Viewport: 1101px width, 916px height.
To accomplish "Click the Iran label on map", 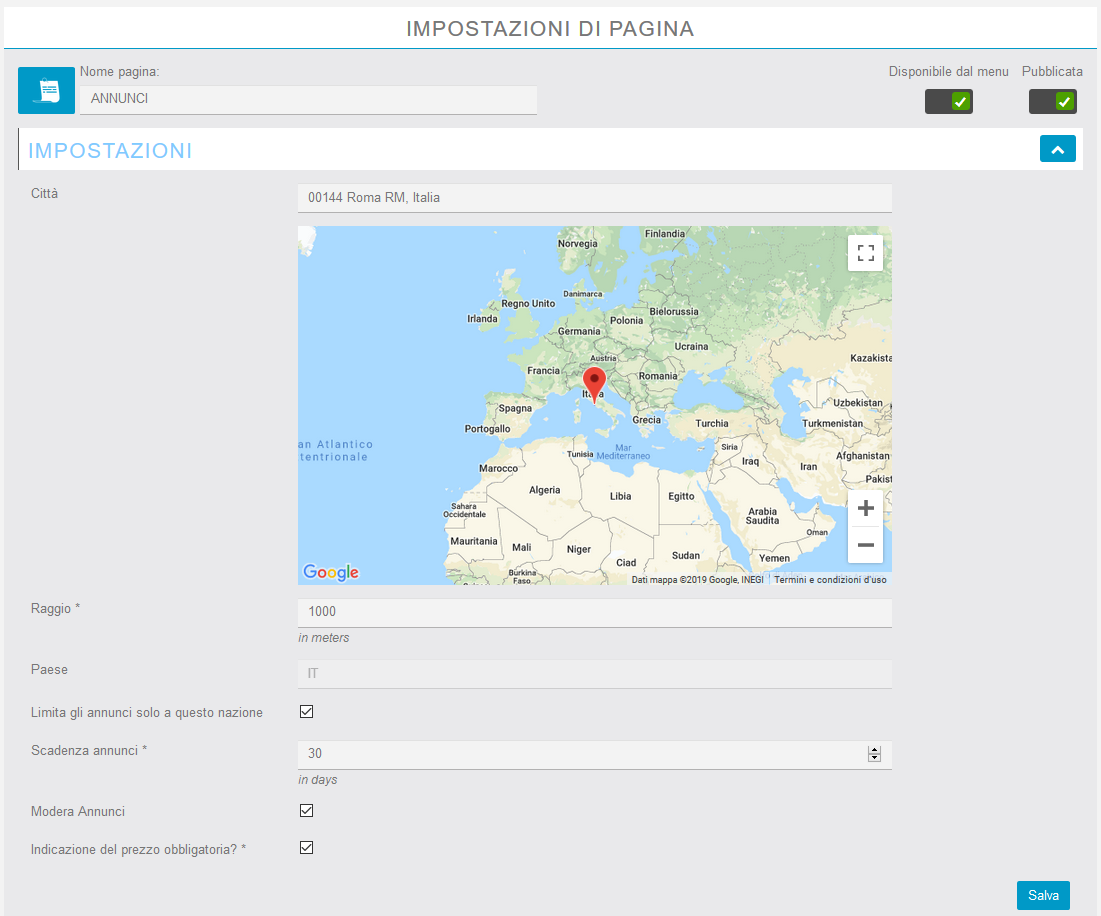I will coord(808,467).
